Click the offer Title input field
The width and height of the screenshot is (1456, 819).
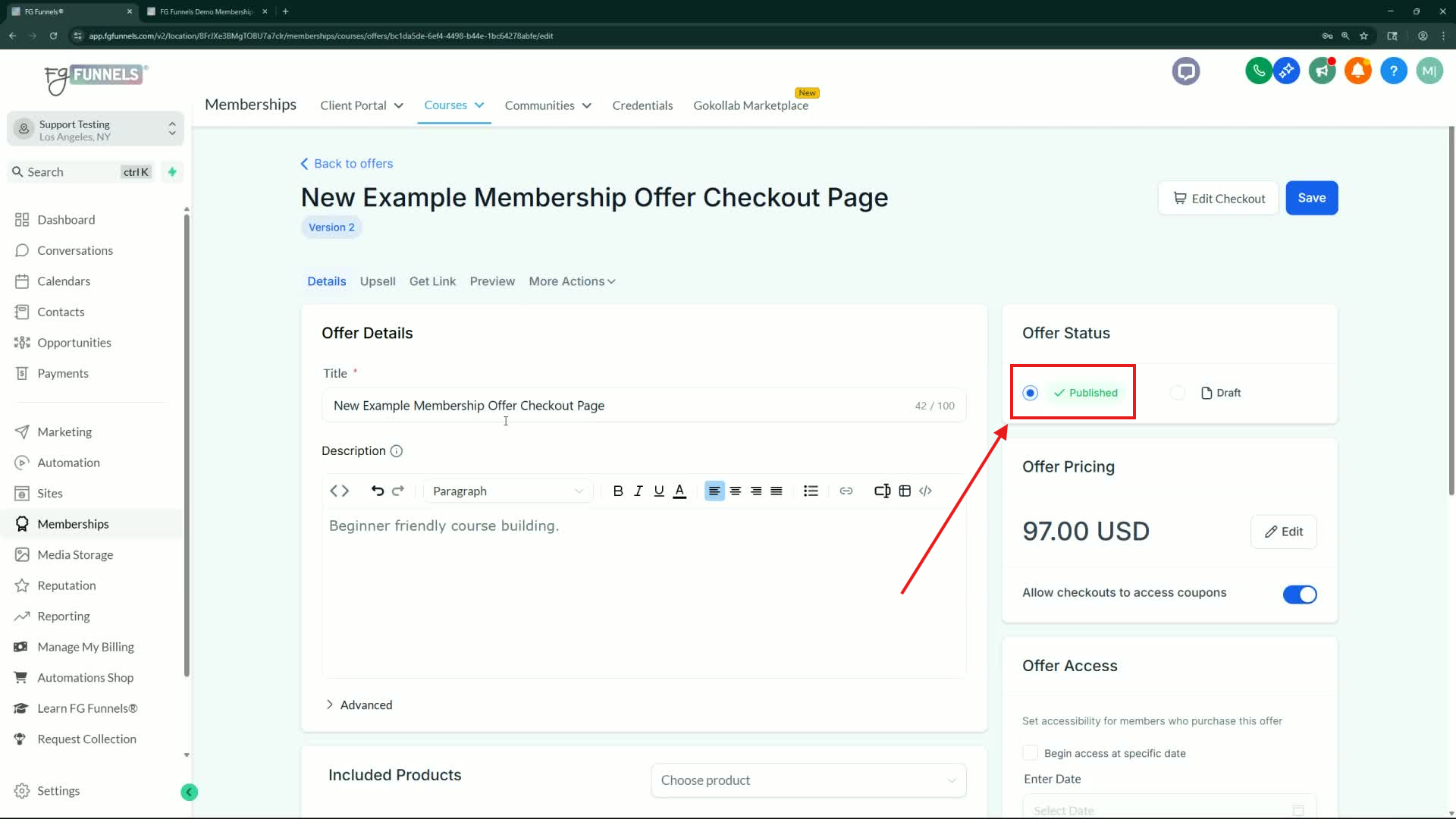pyautogui.click(x=644, y=406)
